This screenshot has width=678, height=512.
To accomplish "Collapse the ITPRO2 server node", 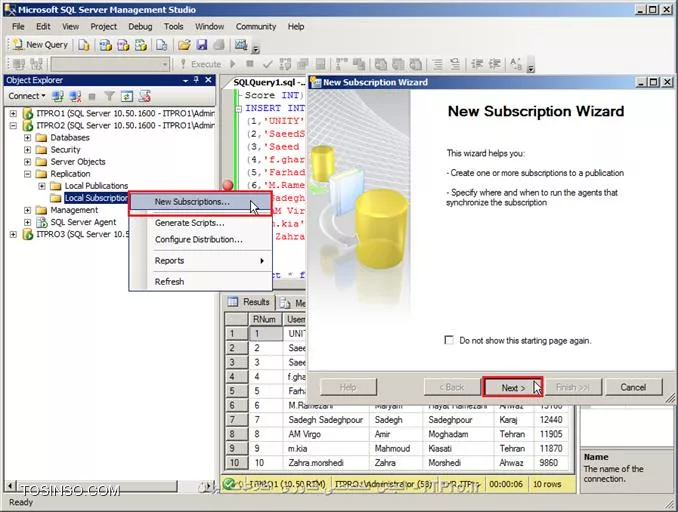I will (13, 125).
